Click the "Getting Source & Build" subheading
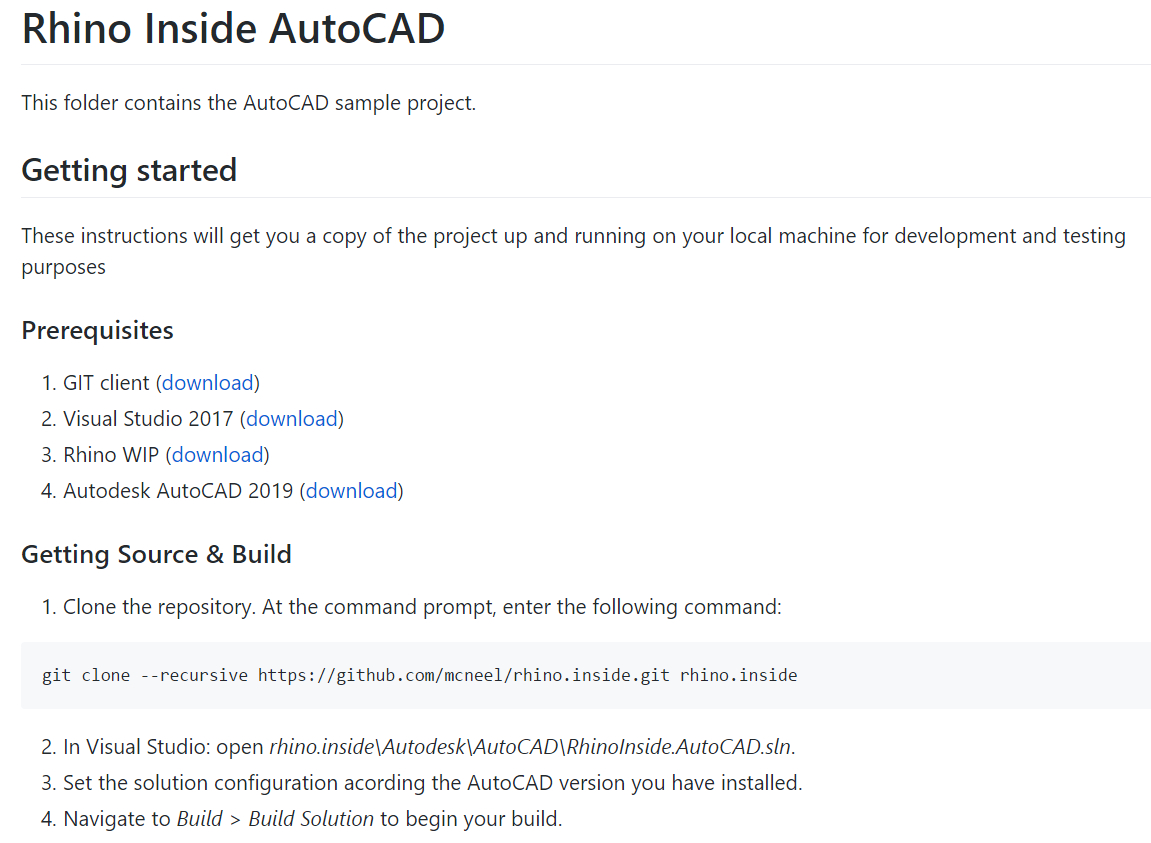1151x843 pixels. [x=156, y=554]
